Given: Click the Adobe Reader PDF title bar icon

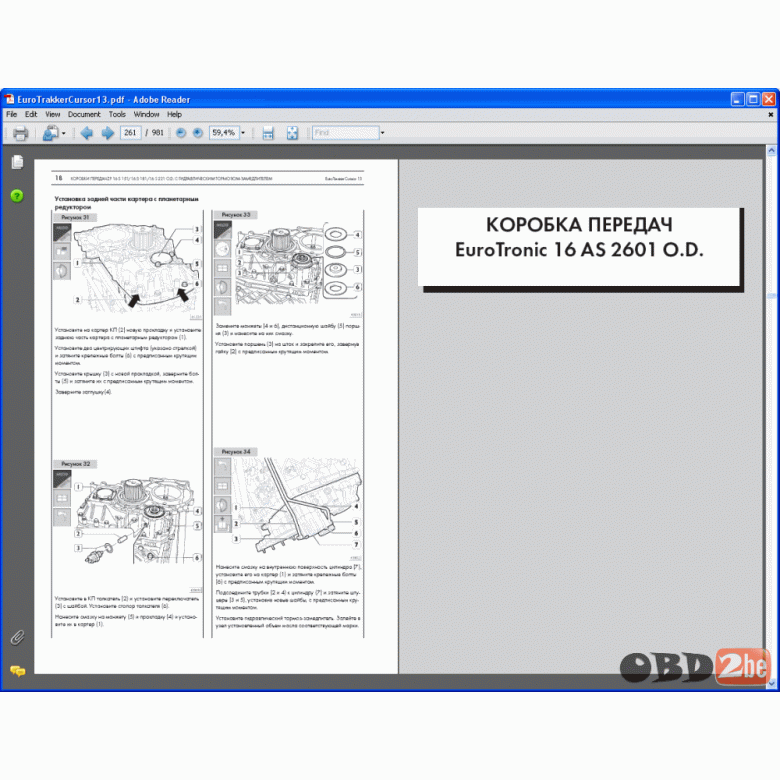Looking at the screenshot, I should coord(9,99).
